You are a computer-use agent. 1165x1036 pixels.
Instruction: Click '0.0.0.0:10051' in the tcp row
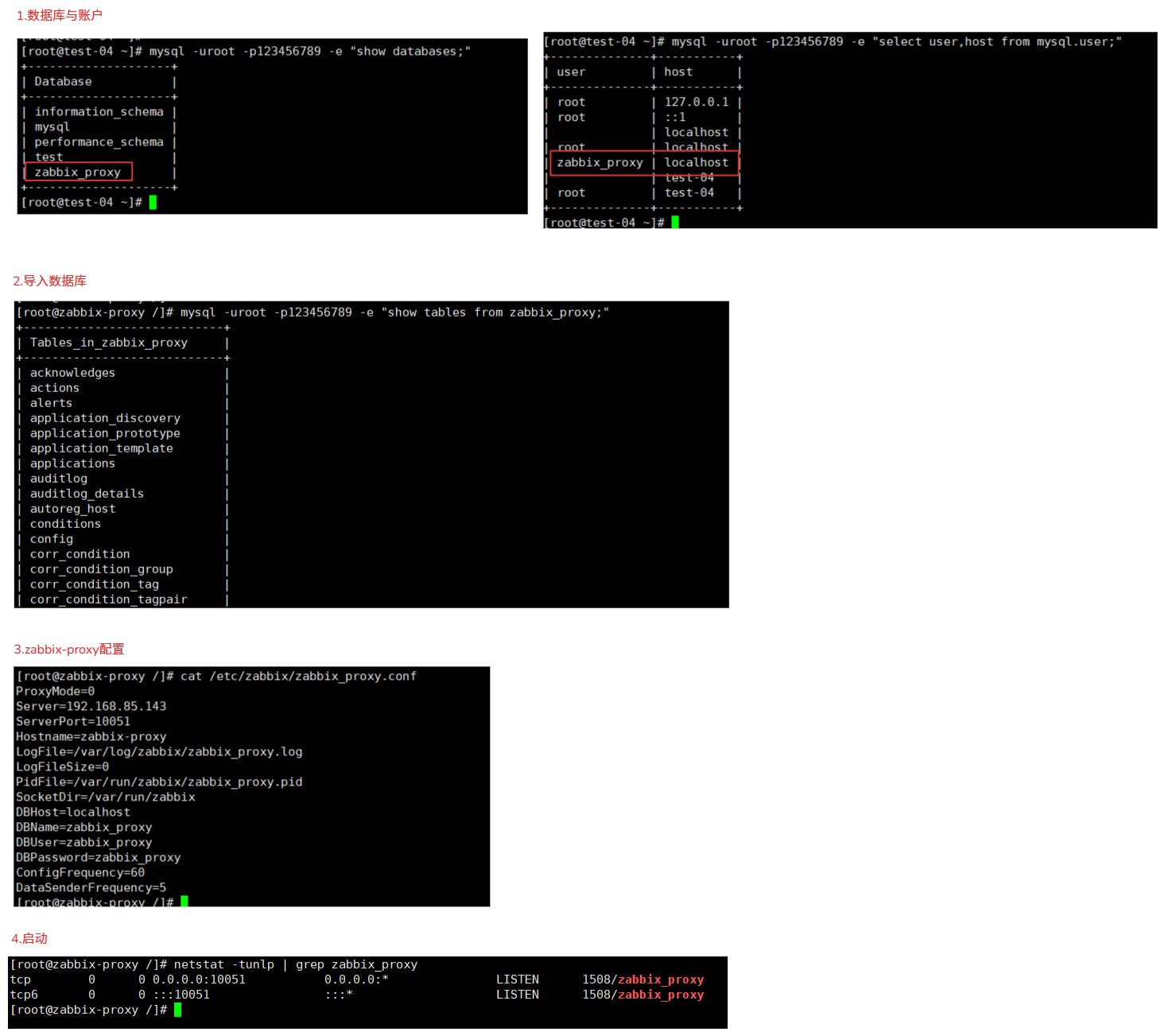(199, 980)
